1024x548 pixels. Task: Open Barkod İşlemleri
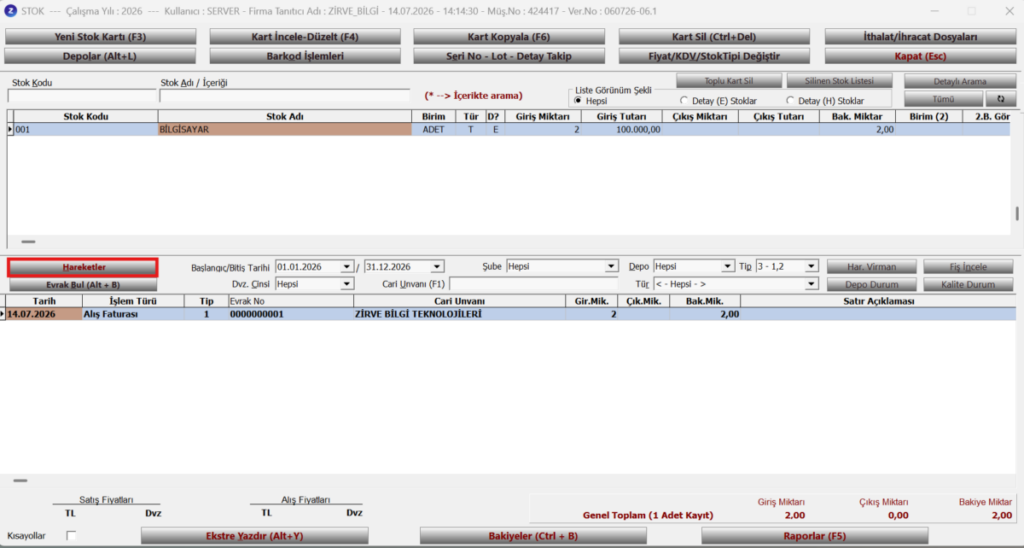[x=305, y=56]
